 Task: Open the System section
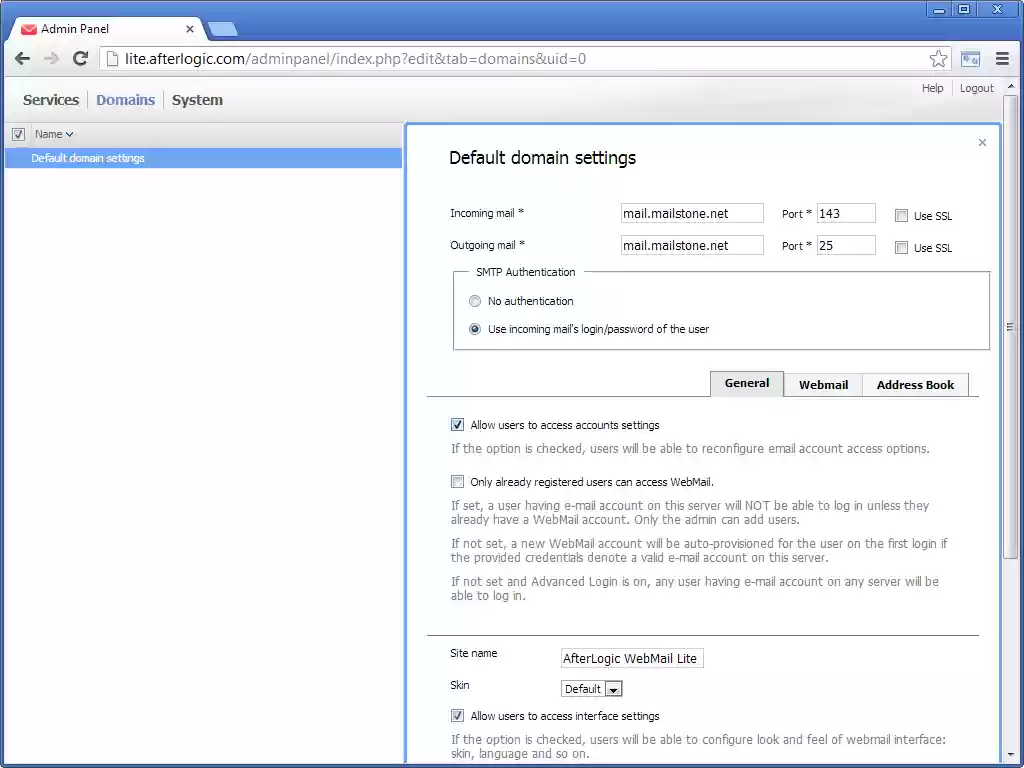(x=197, y=99)
